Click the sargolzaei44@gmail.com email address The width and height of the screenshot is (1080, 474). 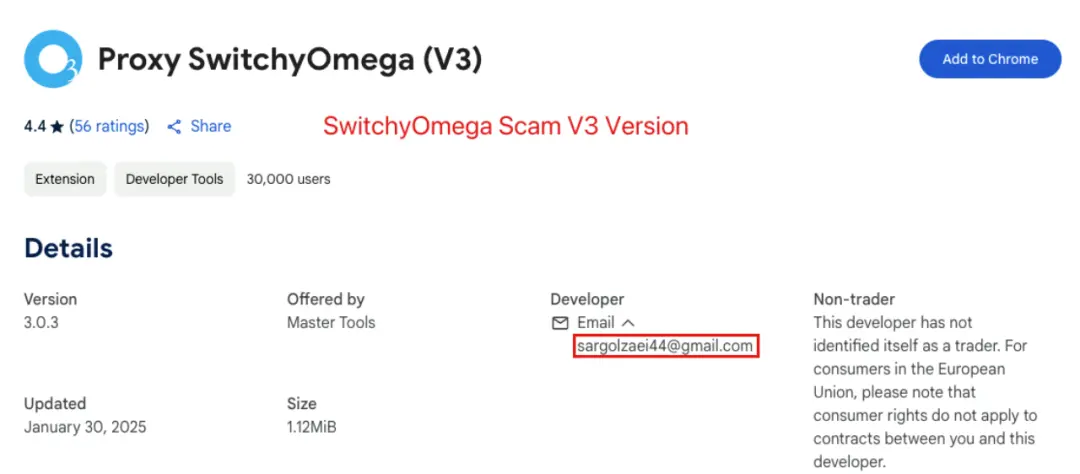click(x=665, y=346)
